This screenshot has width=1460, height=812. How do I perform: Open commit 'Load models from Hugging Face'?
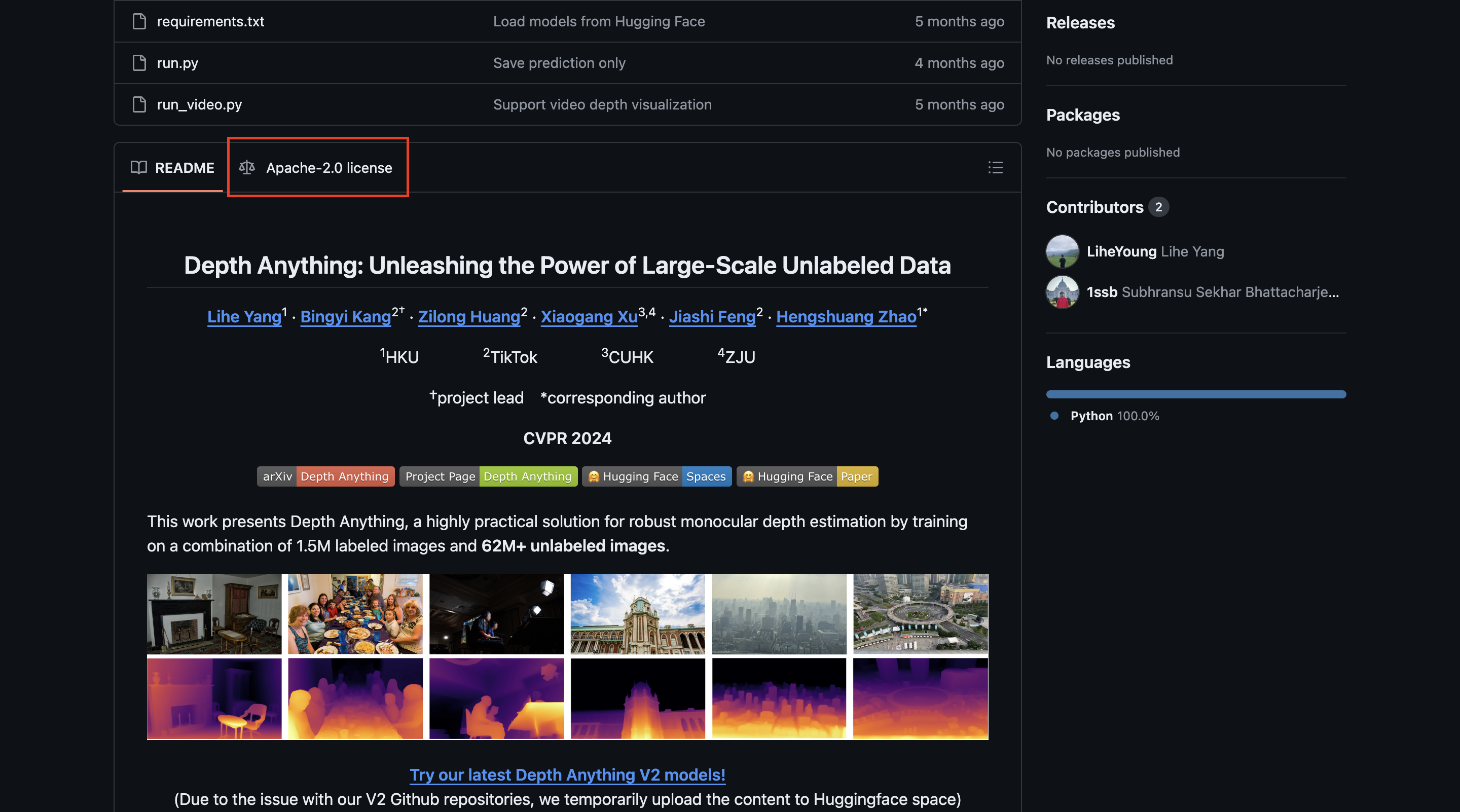tap(599, 21)
